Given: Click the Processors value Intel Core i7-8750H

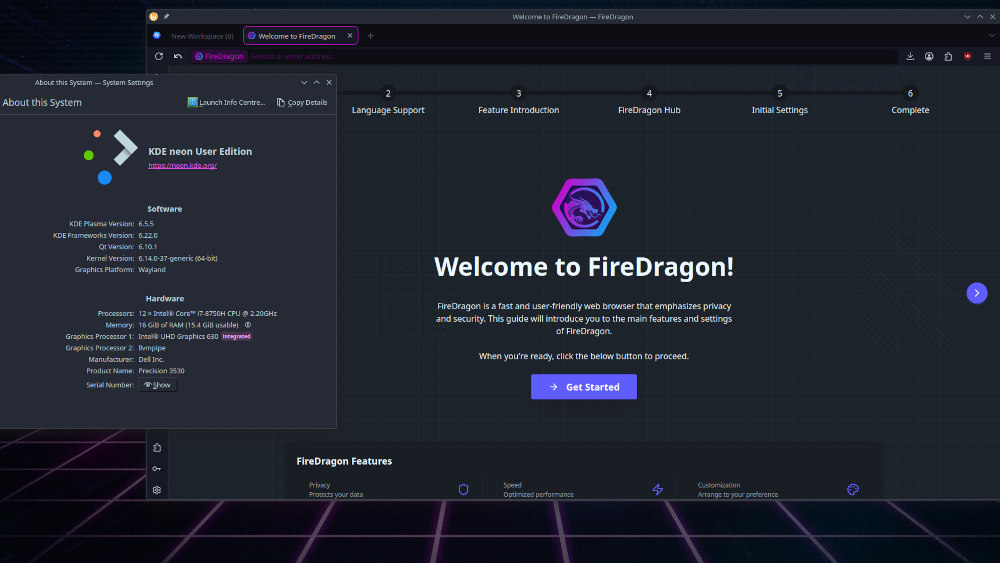Looking at the screenshot, I should tap(207, 313).
